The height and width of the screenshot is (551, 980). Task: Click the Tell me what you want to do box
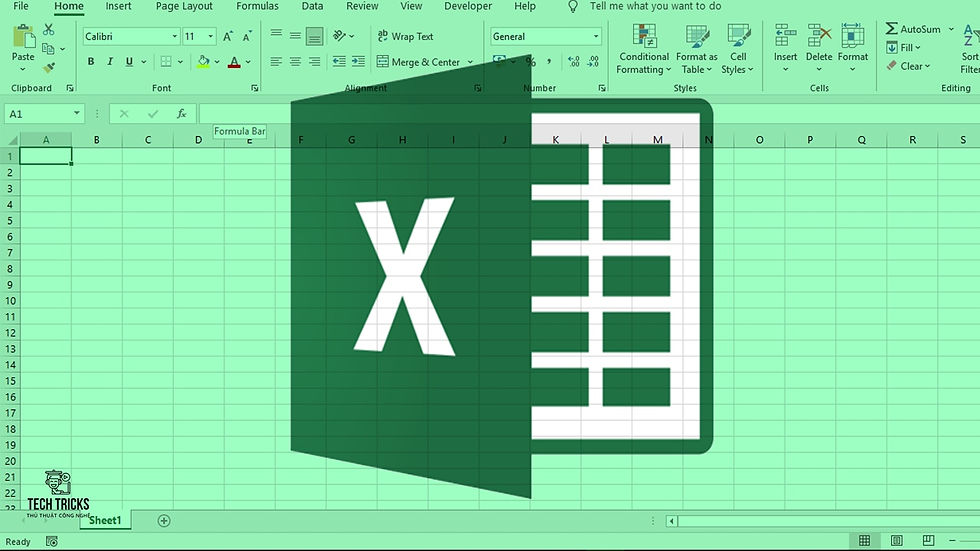655,6
